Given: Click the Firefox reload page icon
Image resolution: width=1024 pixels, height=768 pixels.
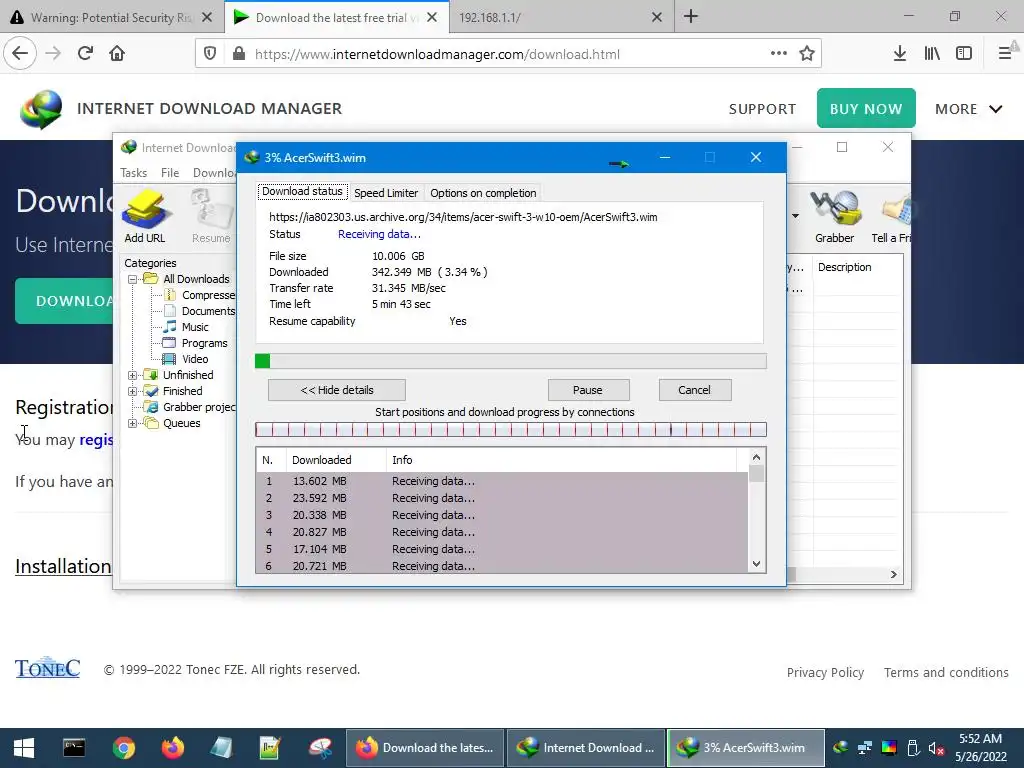Looking at the screenshot, I should pyautogui.click(x=85, y=54).
